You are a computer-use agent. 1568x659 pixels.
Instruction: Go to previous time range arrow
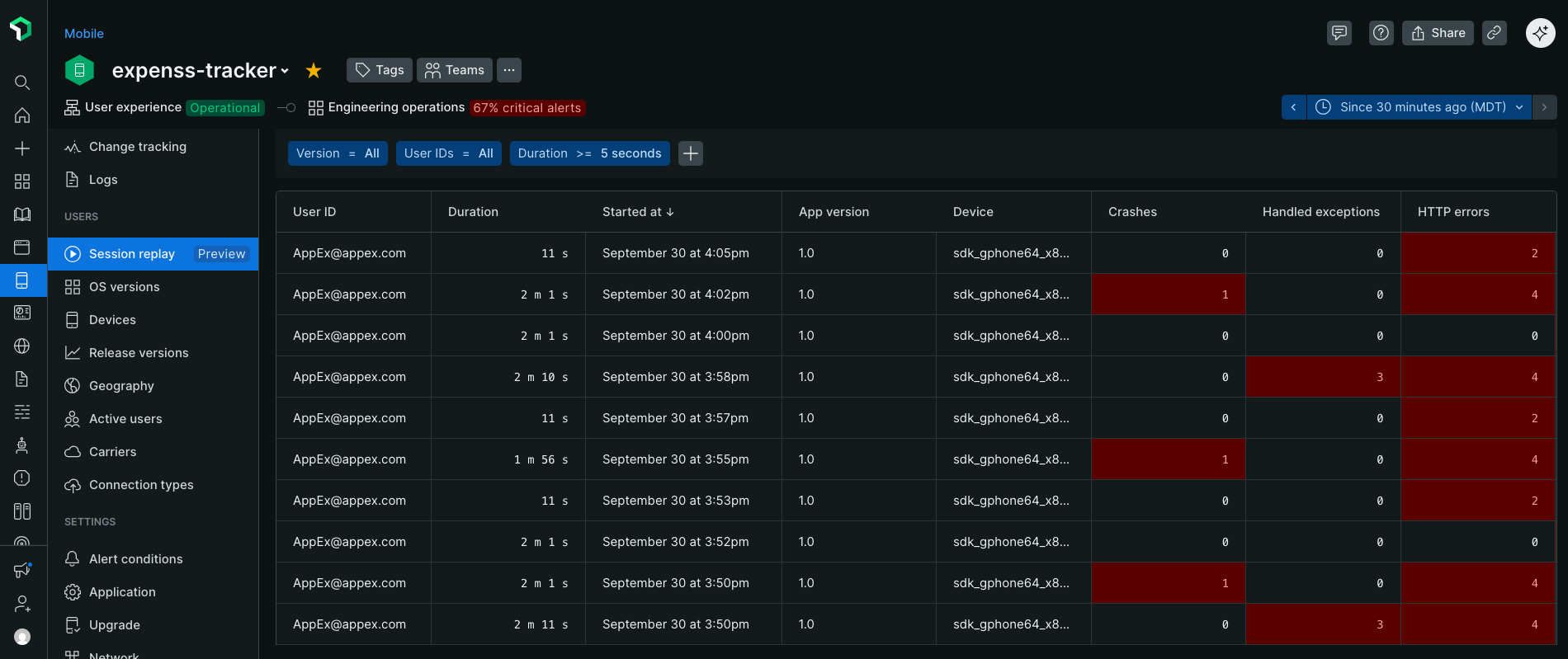point(1293,107)
